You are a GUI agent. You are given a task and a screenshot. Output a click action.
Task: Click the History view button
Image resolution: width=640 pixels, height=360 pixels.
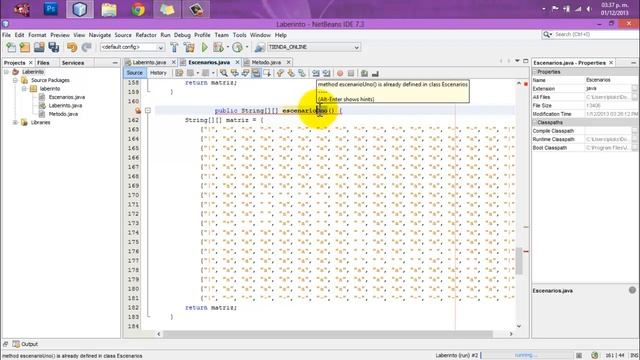pos(158,73)
